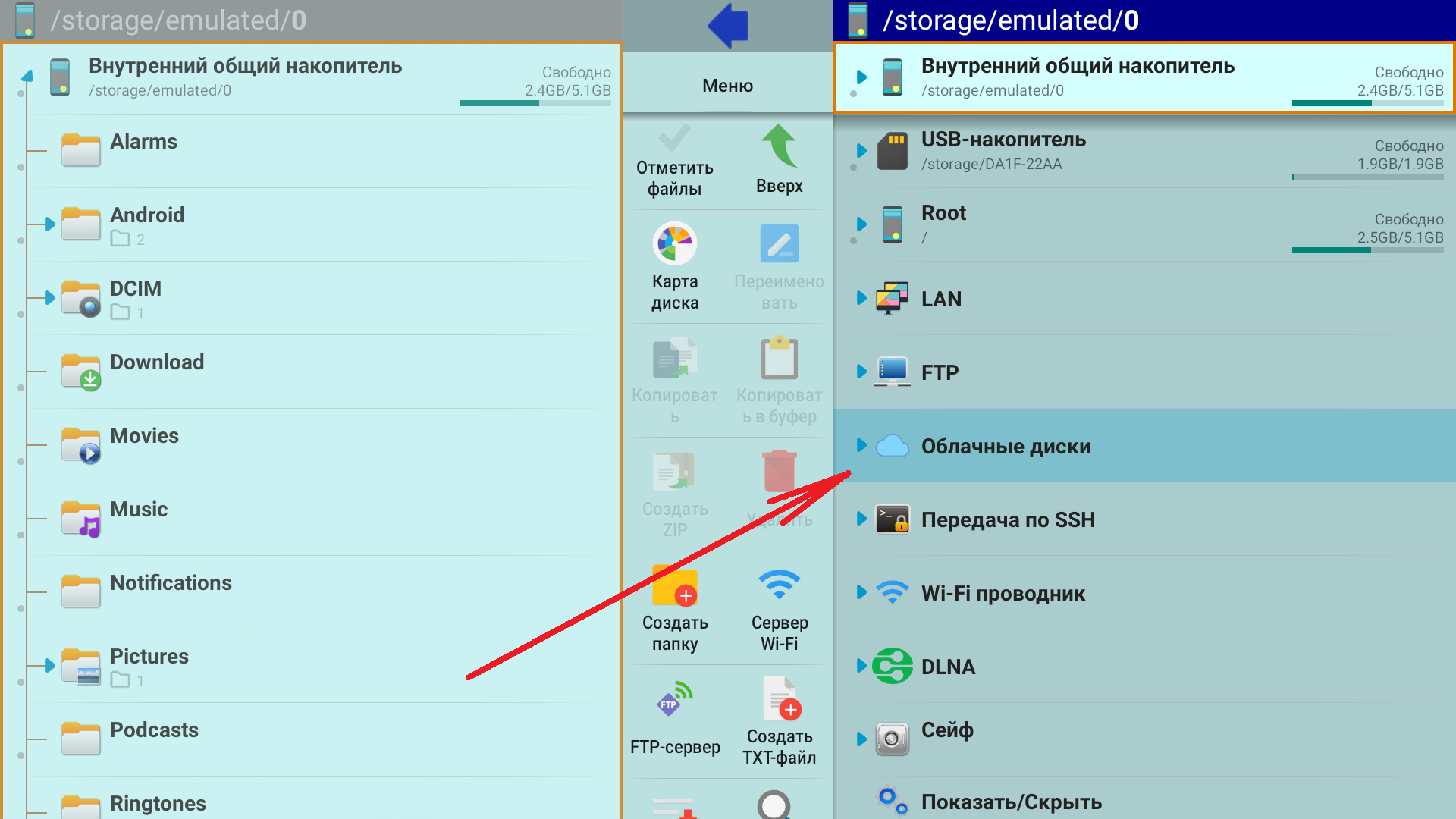Expand the FTP entry arrow
The height and width of the screenshot is (819, 1456).
[x=861, y=372]
